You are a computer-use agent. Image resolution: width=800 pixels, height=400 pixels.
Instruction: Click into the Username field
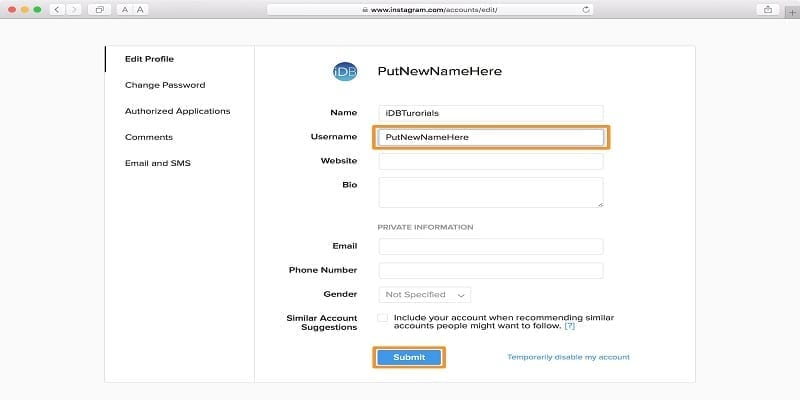(x=490, y=137)
